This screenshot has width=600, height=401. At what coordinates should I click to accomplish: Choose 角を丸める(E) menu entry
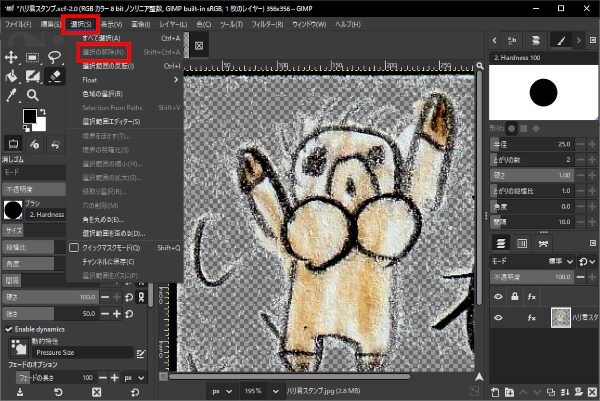coord(125,220)
